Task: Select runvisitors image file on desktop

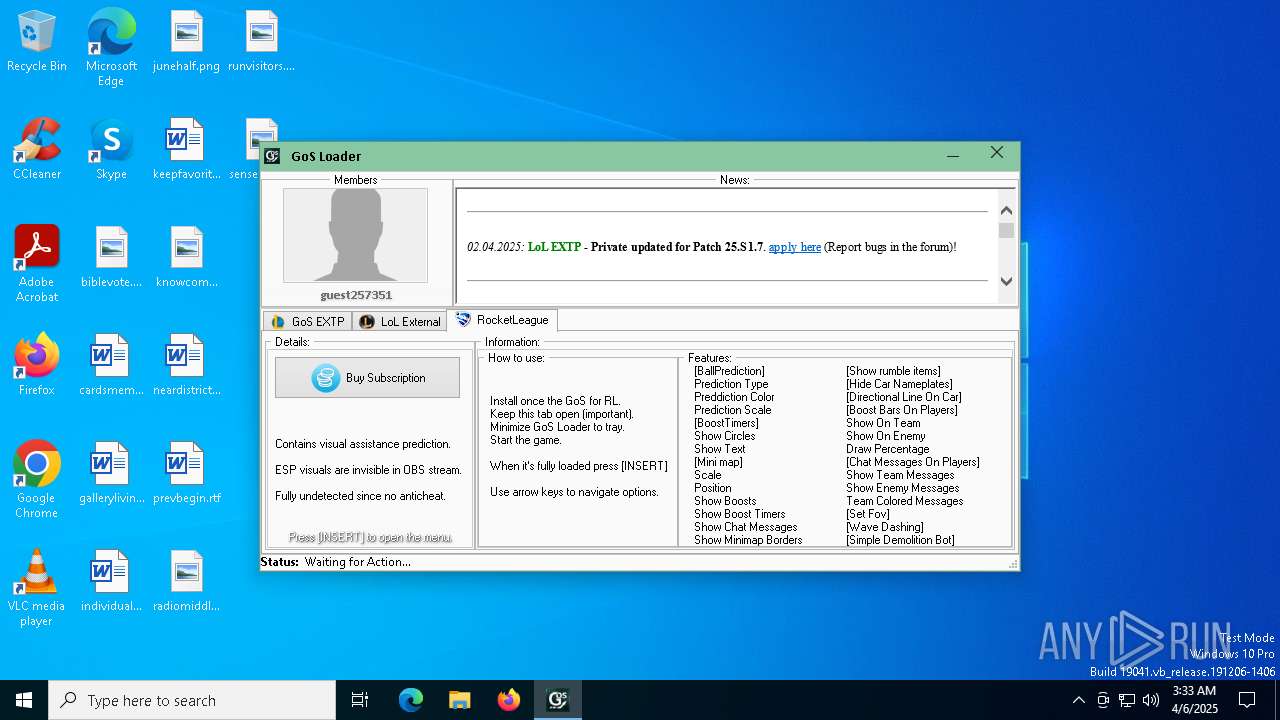Action: click(x=261, y=41)
